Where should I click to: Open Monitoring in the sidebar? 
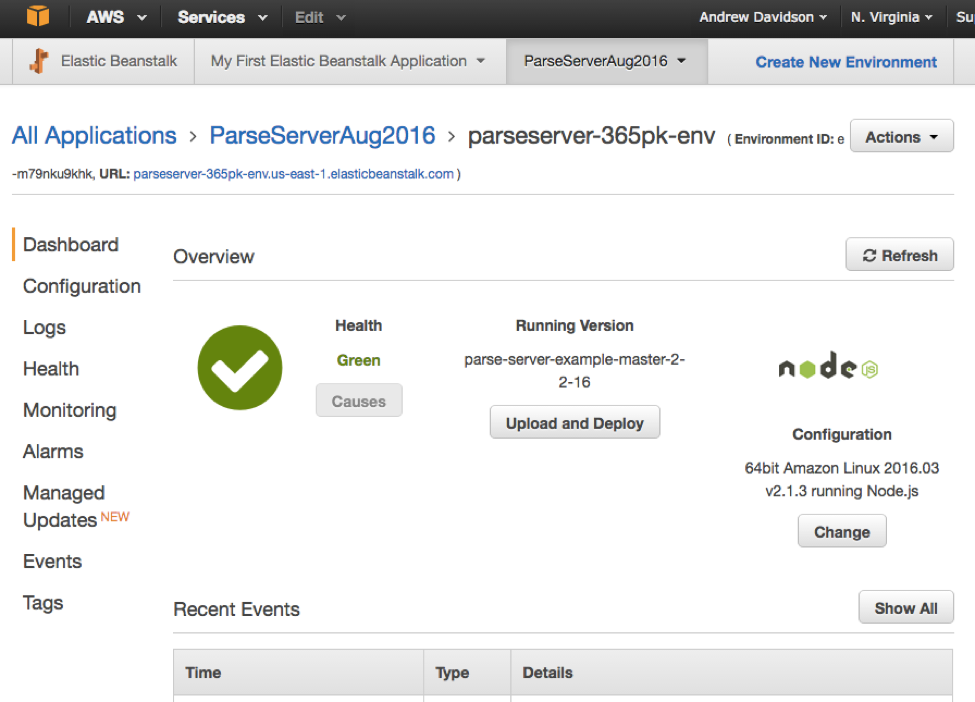[x=70, y=410]
